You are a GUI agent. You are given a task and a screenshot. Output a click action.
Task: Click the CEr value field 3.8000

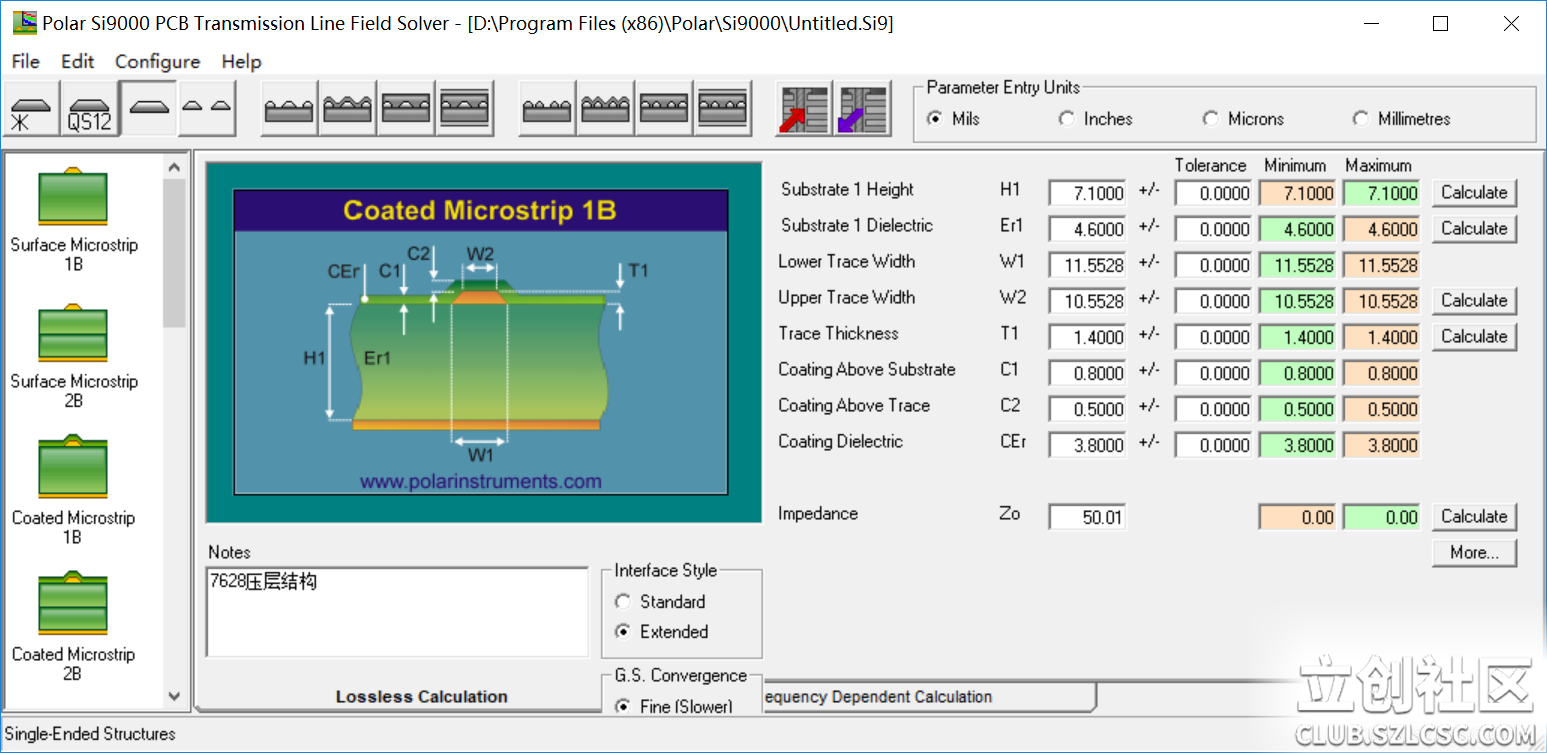1087,445
